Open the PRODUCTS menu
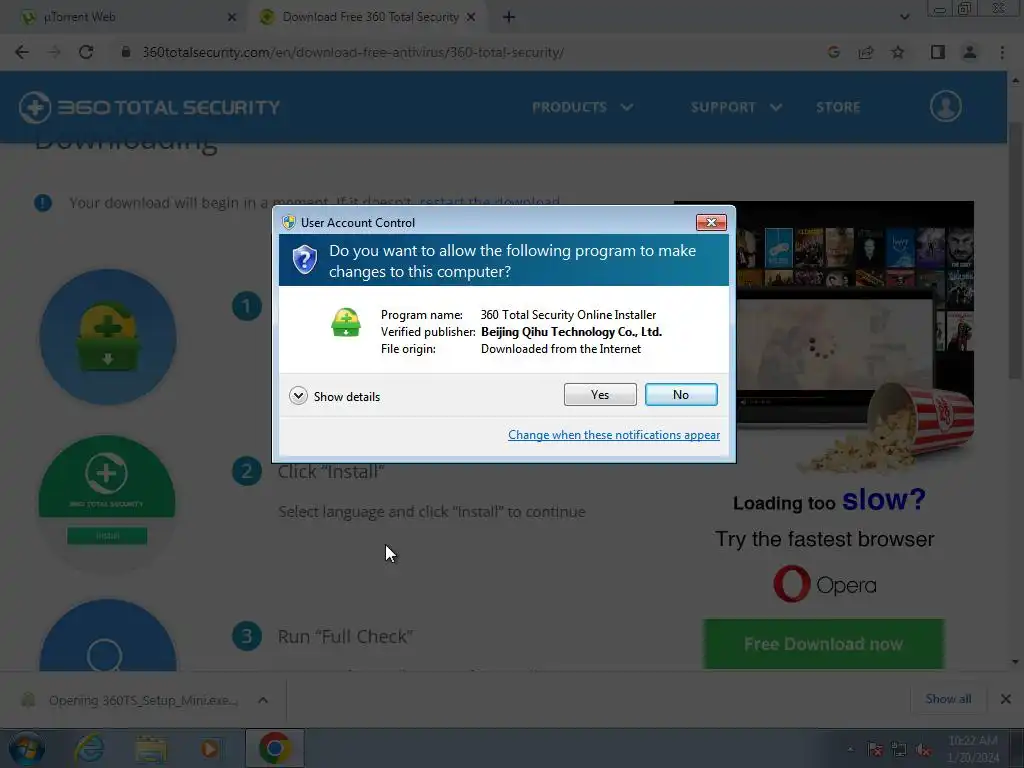1024x768 pixels. pyautogui.click(x=583, y=107)
